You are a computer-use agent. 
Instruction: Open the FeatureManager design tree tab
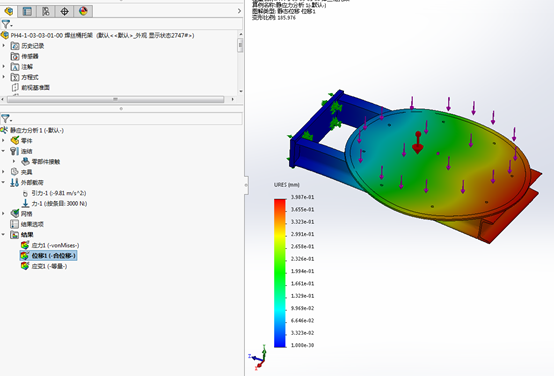[9, 11]
